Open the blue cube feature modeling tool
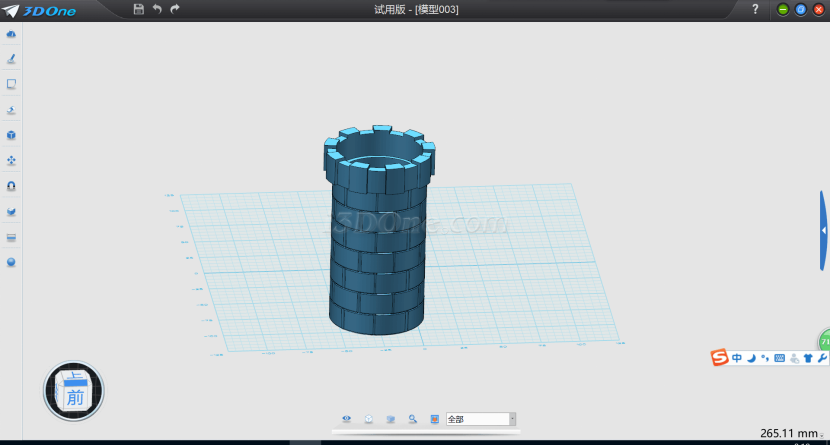This screenshot has width=830, height=446. pos(11,135)
